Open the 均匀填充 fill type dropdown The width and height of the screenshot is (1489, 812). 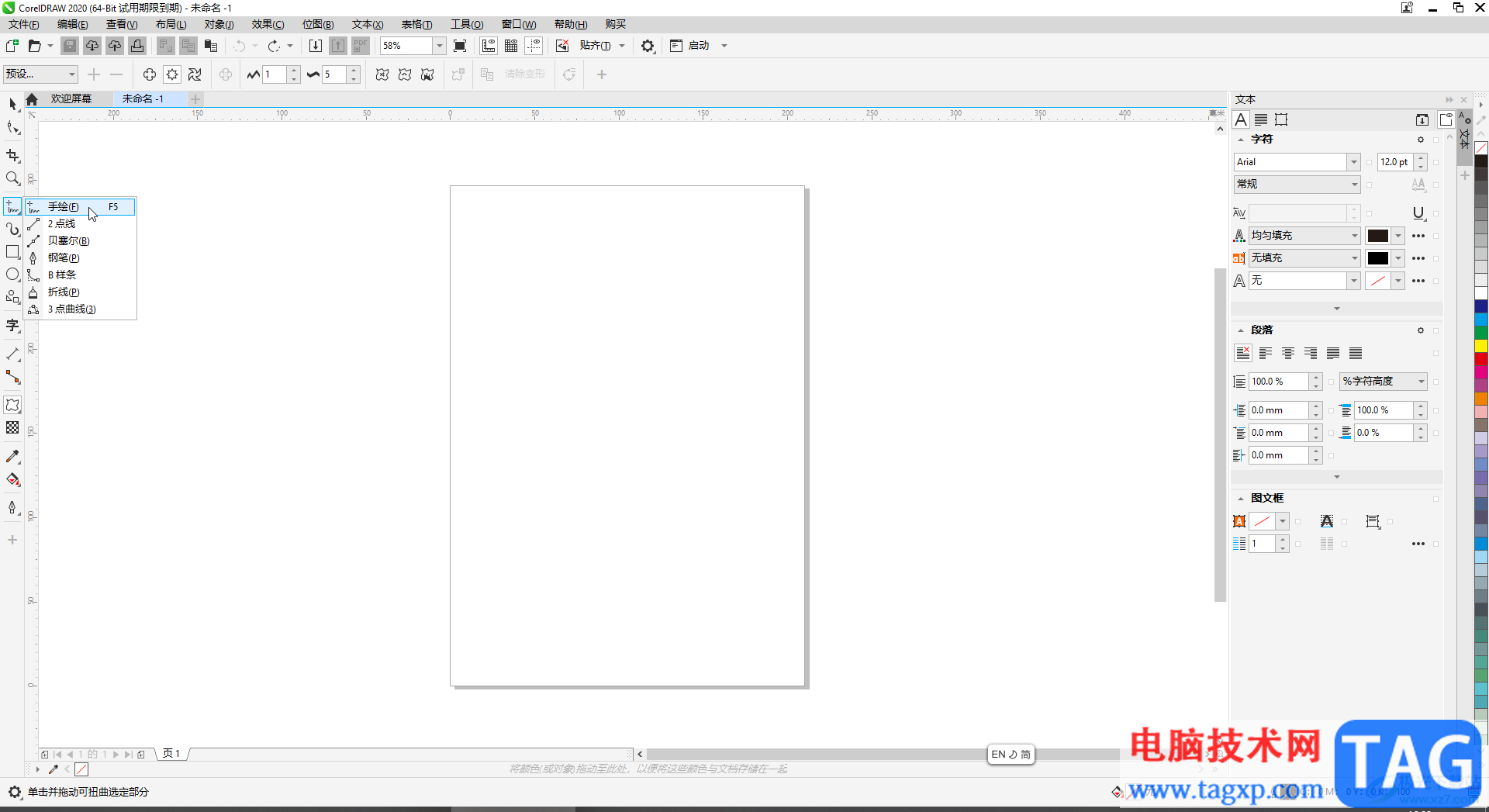1354,236
